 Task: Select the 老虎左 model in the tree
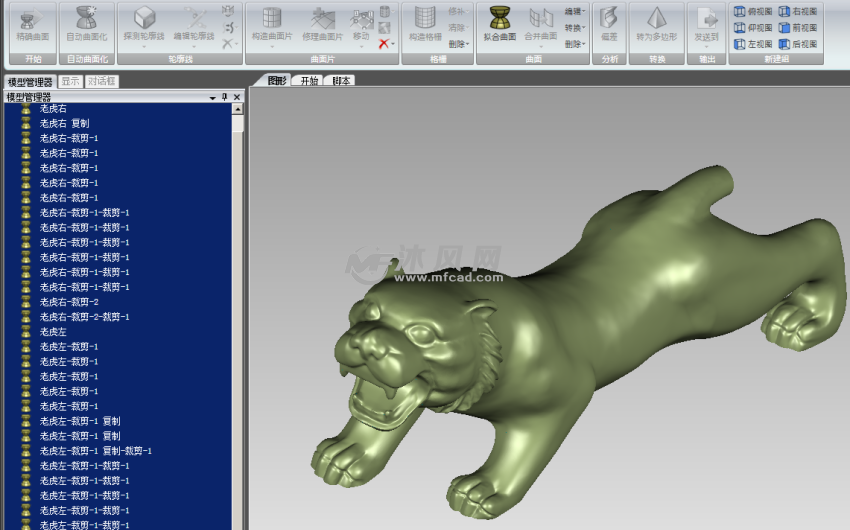coord(53,331)
